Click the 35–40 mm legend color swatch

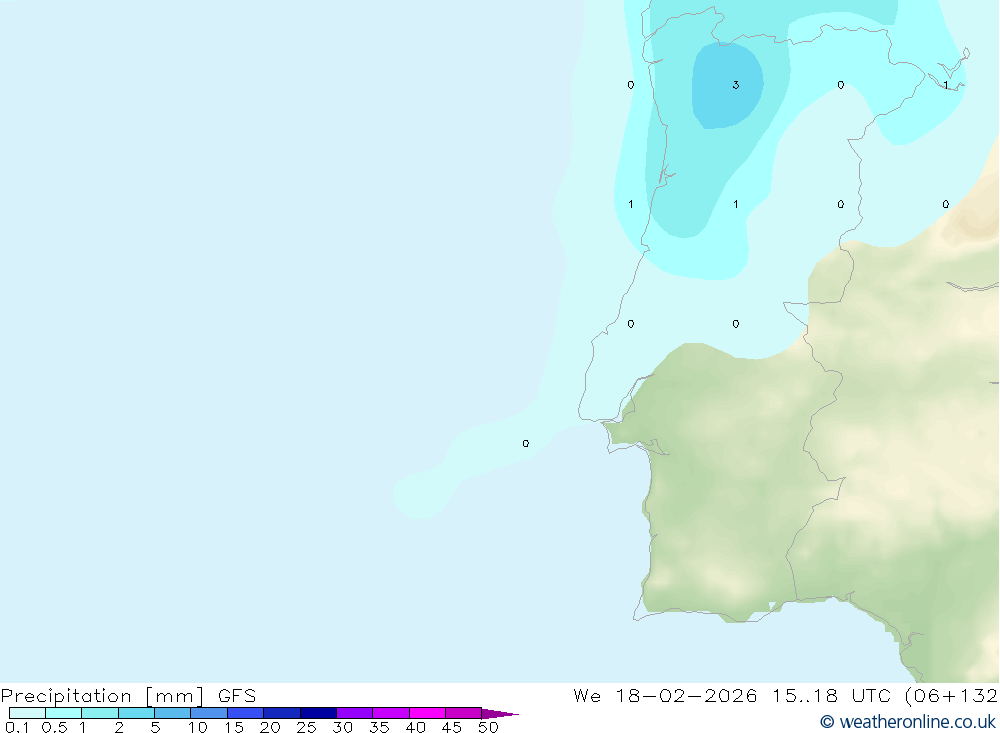[391, 713]
